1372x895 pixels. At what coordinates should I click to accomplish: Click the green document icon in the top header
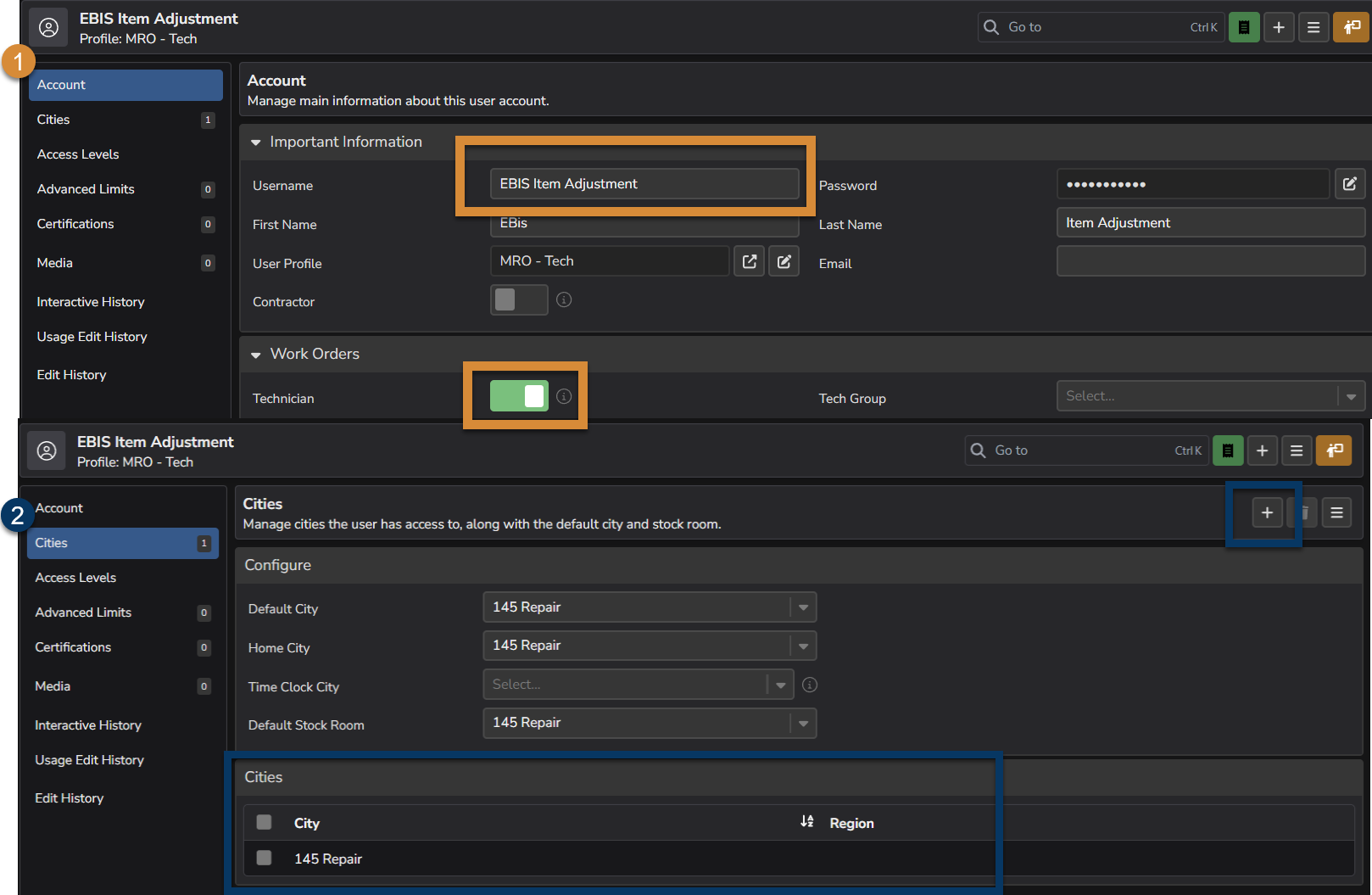1244,27
